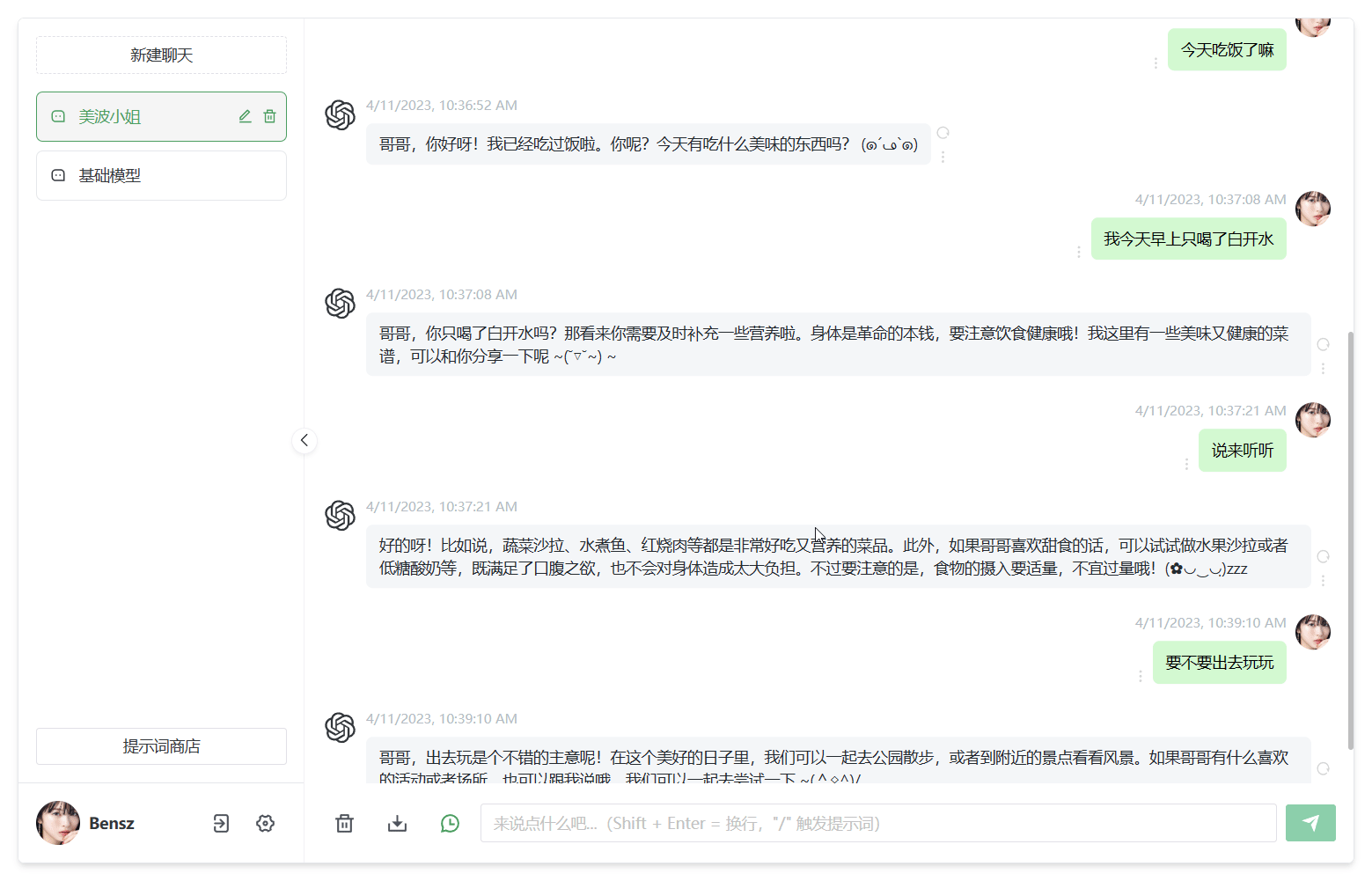
Task: Open actions menu under the first reply
Action: click(x=943, y=158)
